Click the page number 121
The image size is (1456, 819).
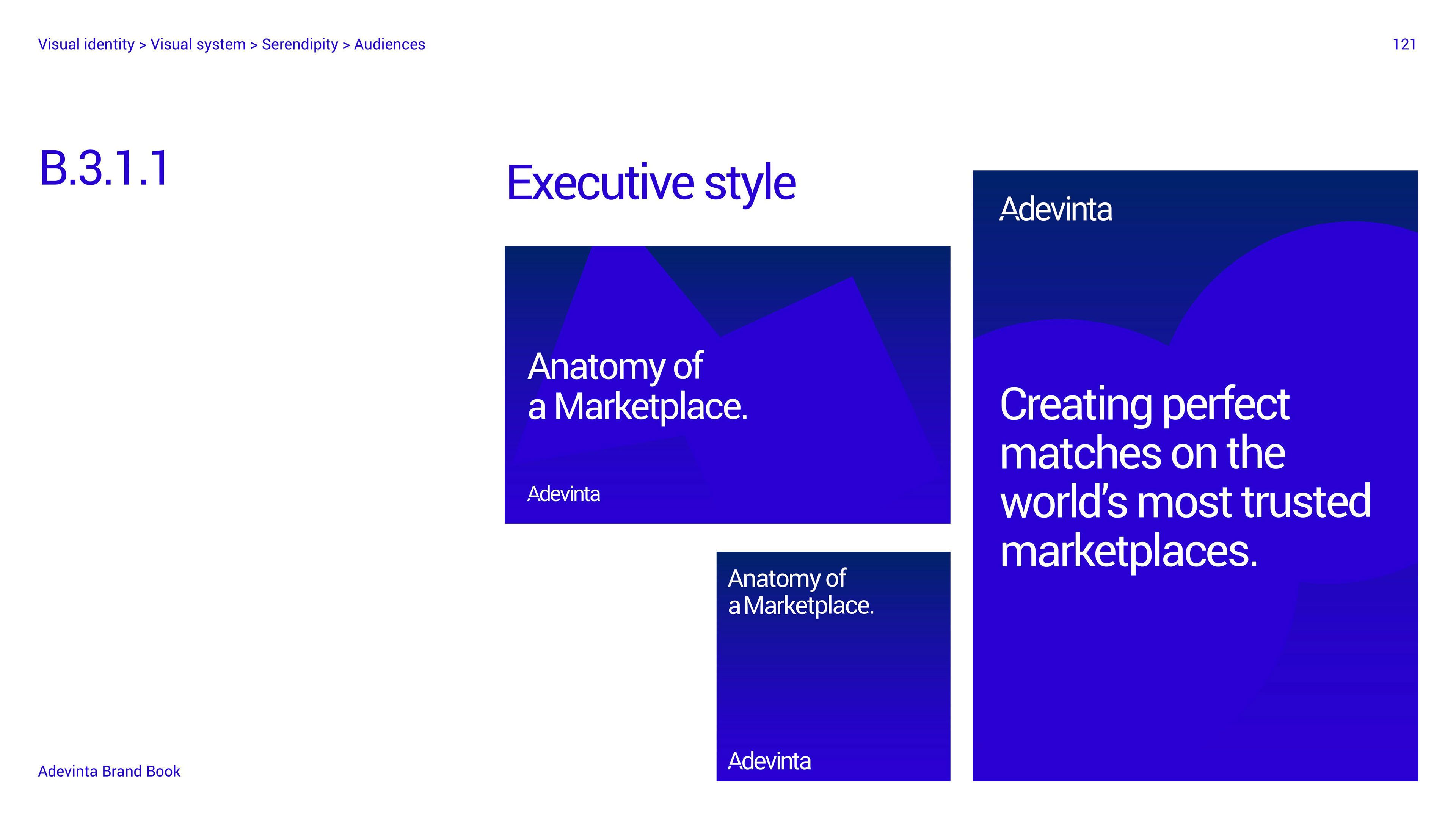tap(1404, 44)
